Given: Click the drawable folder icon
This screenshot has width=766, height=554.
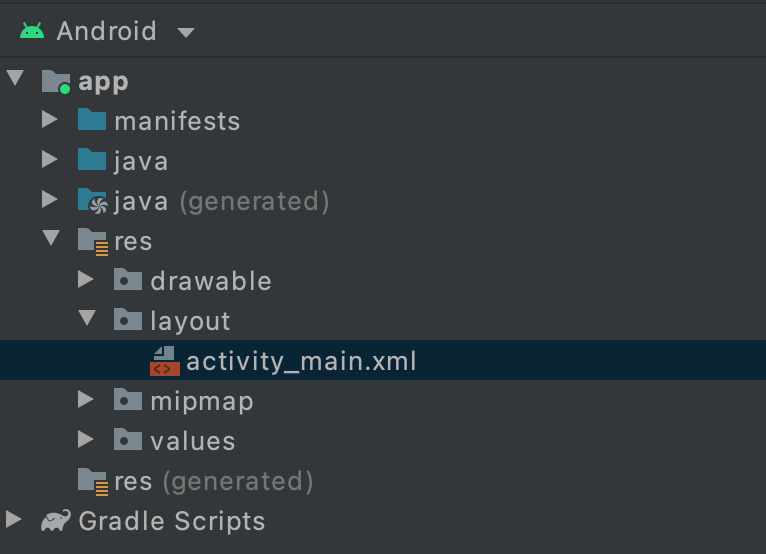Looking at the screenshot, I should [x=128, y=281].
